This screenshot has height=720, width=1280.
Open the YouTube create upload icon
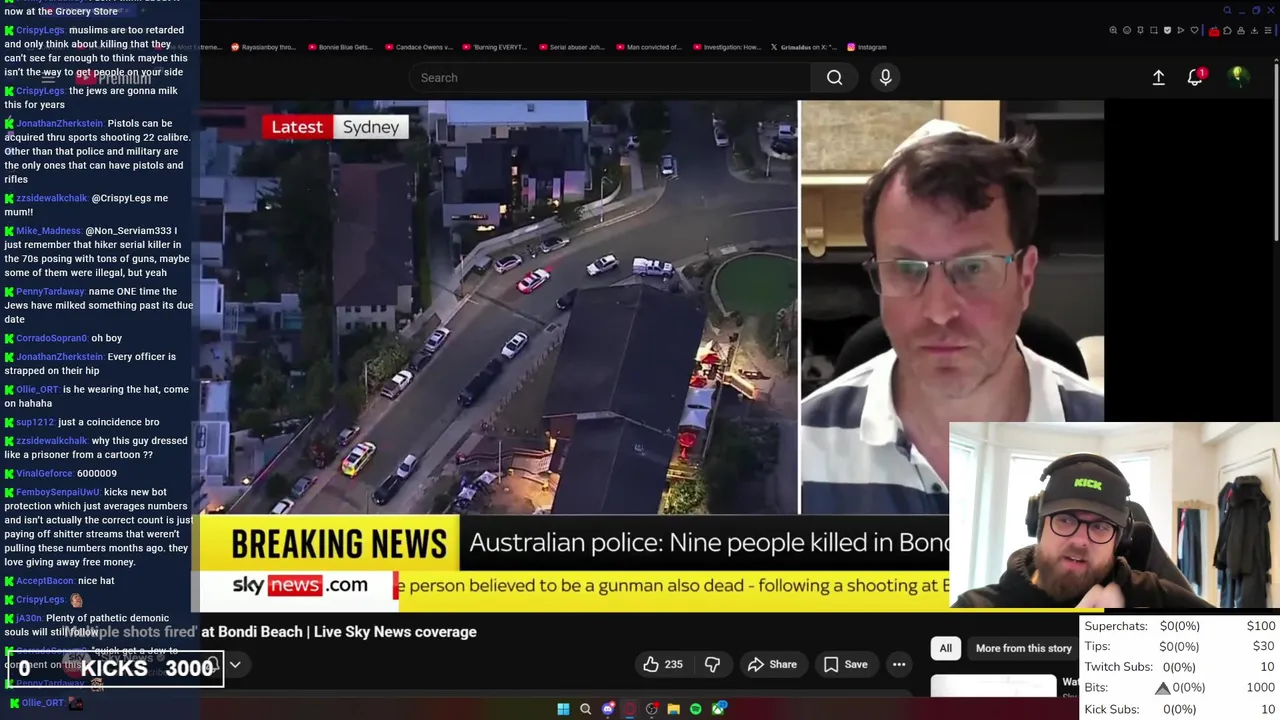tap(1158, 77)
